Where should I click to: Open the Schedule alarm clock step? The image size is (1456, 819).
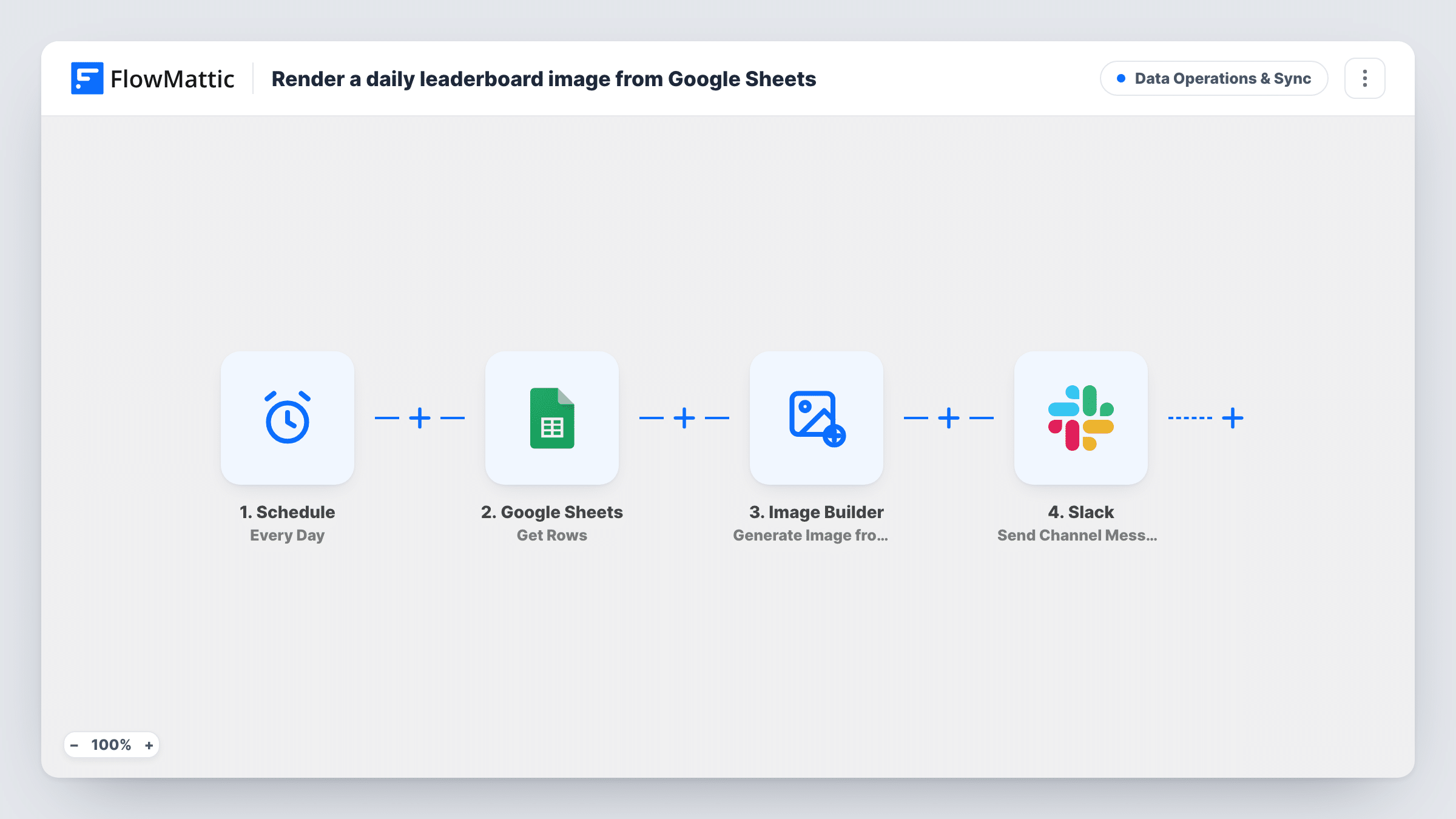pyautogui.click(x=288, y=418)
